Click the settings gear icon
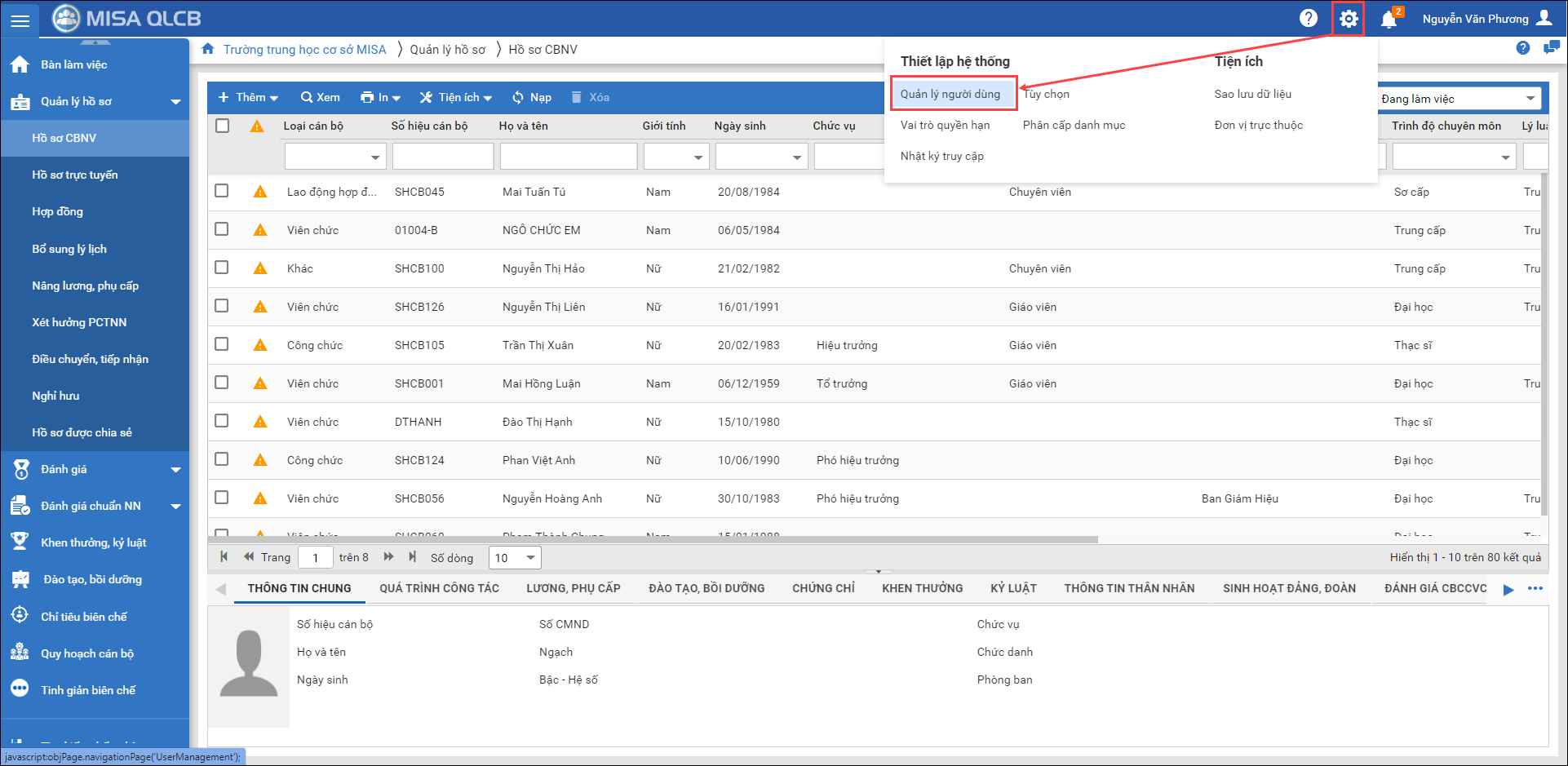1568x766 pixels. click(1349, 18)
